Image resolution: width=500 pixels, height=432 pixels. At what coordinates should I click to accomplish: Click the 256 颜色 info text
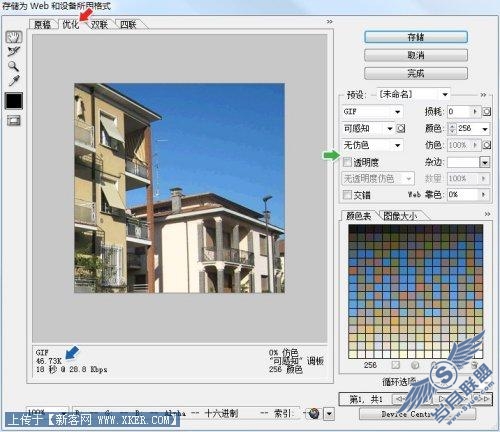pyautogui.click(x=285, y=369)
